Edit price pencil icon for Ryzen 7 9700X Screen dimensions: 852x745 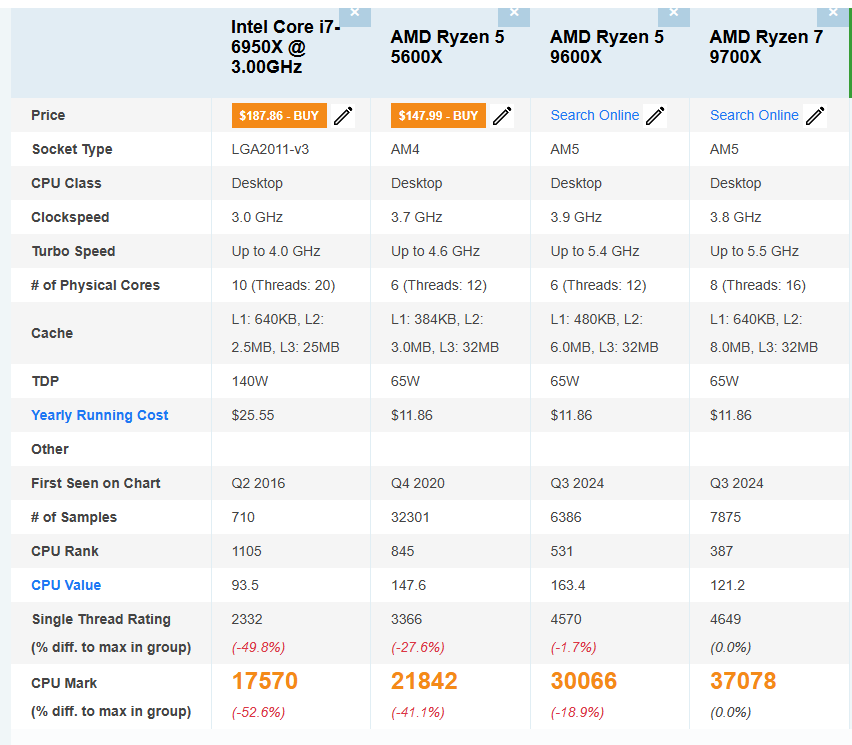[815, 116]
